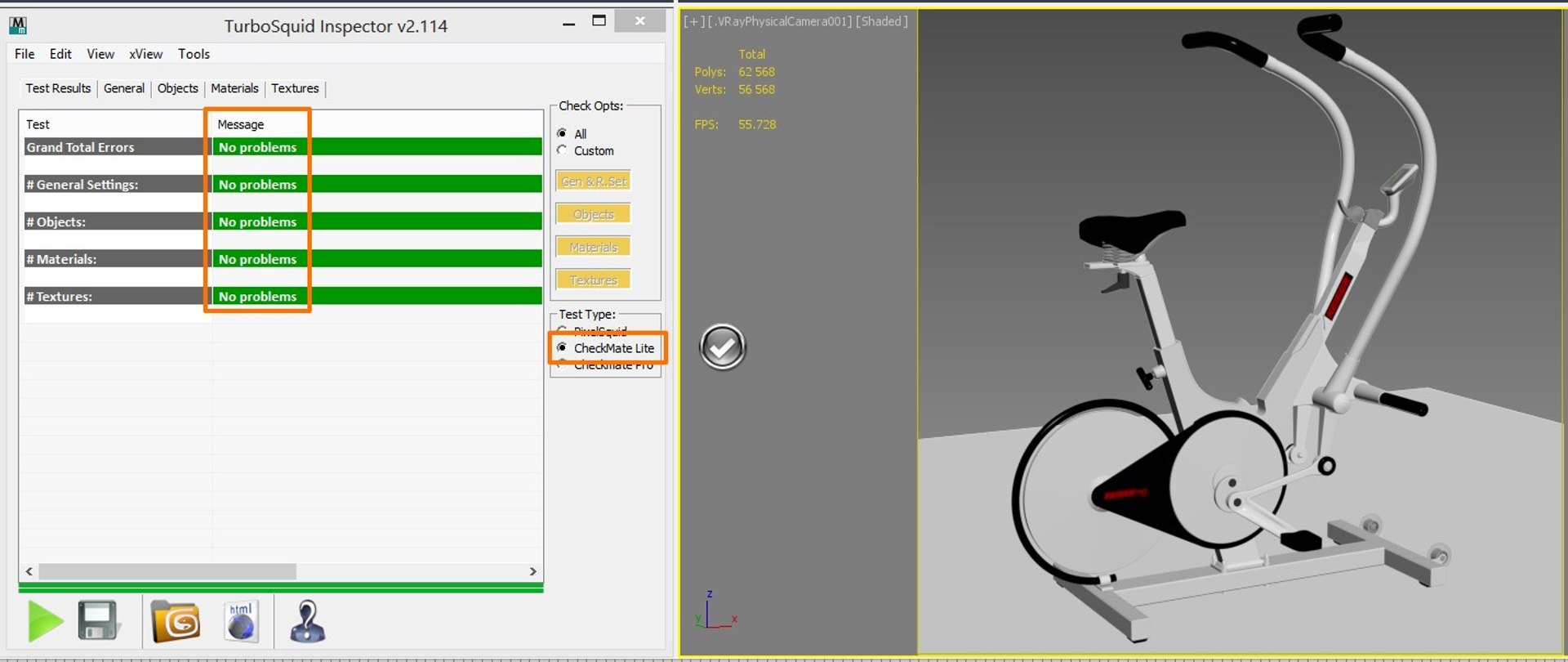Image resolution: width=1568 pixels, height=662 pixels.
Task: Click the Gen & R.Set button
Action: coord(594,181)
